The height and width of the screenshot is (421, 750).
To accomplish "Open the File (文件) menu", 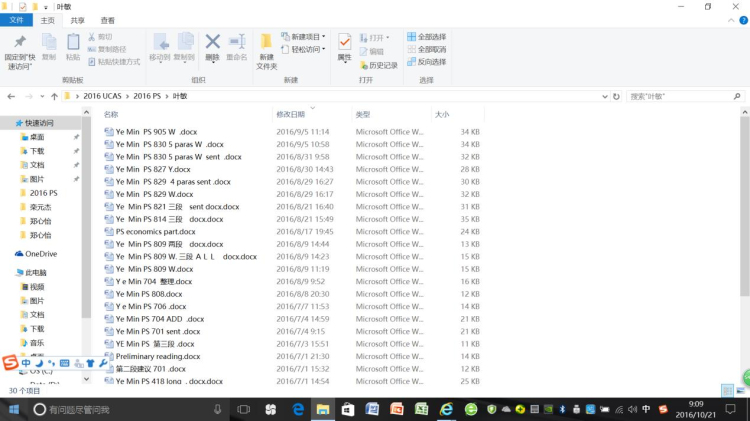I will tap(17, 20).
